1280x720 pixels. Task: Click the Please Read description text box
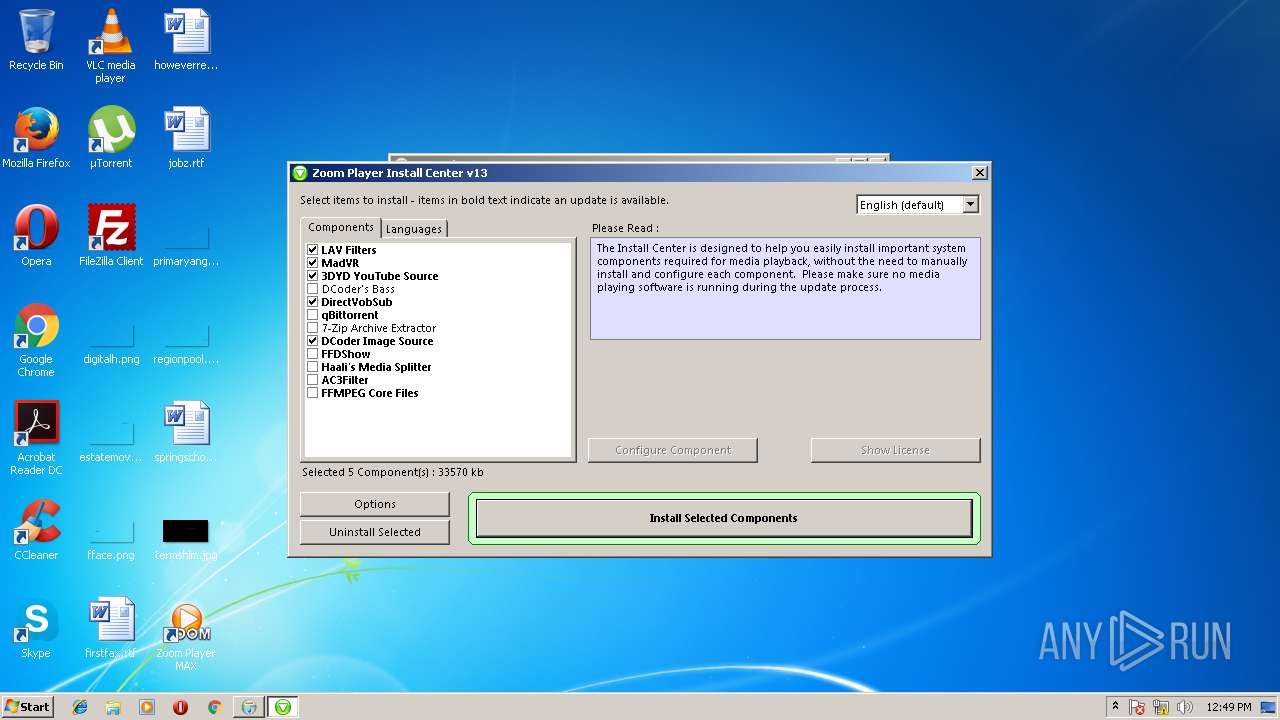(x=785, y=288)
